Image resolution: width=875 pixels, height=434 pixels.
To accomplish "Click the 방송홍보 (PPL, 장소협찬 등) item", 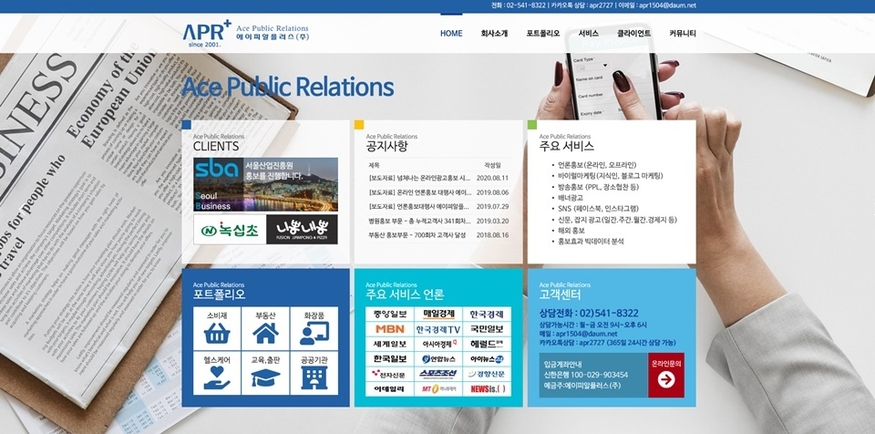I will pyautogui.click(x=598, y=187).
